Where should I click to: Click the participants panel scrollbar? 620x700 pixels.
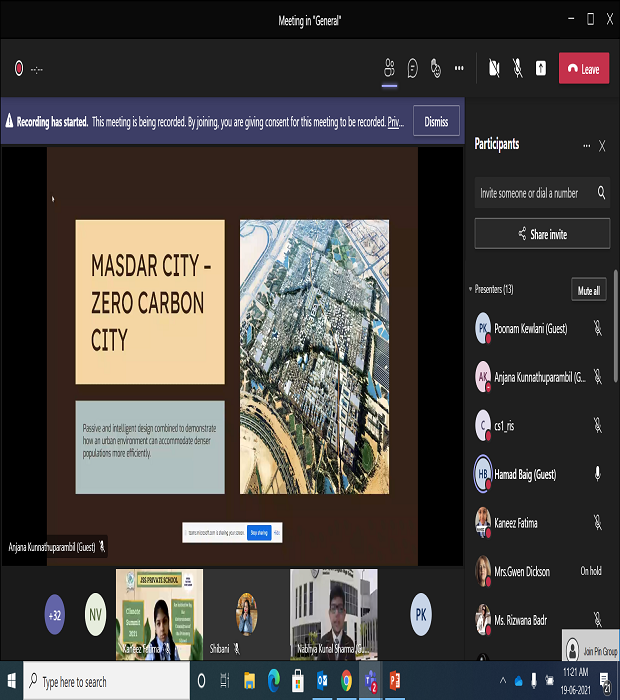point(616,326)
